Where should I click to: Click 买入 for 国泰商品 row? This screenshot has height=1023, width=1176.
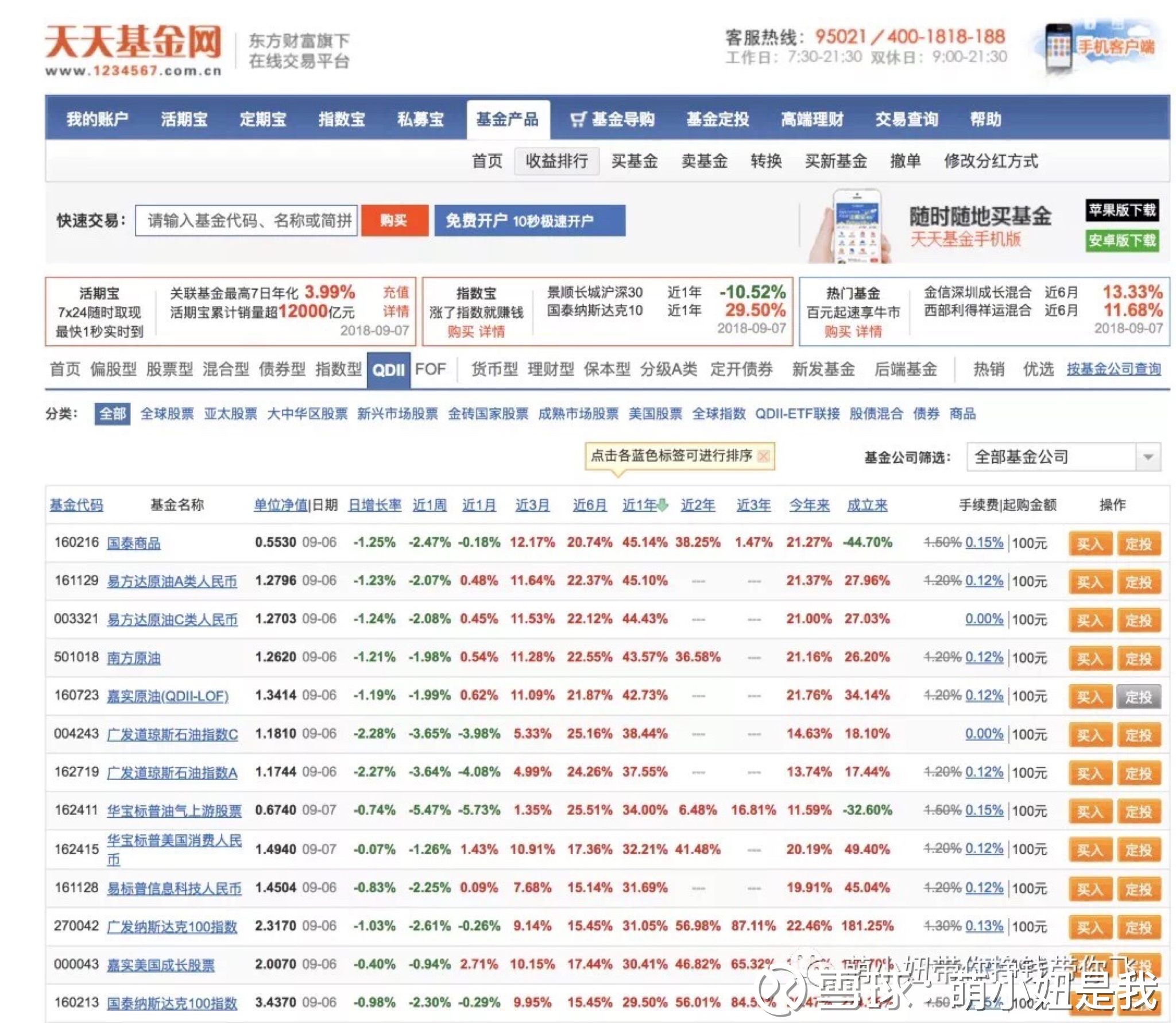click(x=1090, y=543)
